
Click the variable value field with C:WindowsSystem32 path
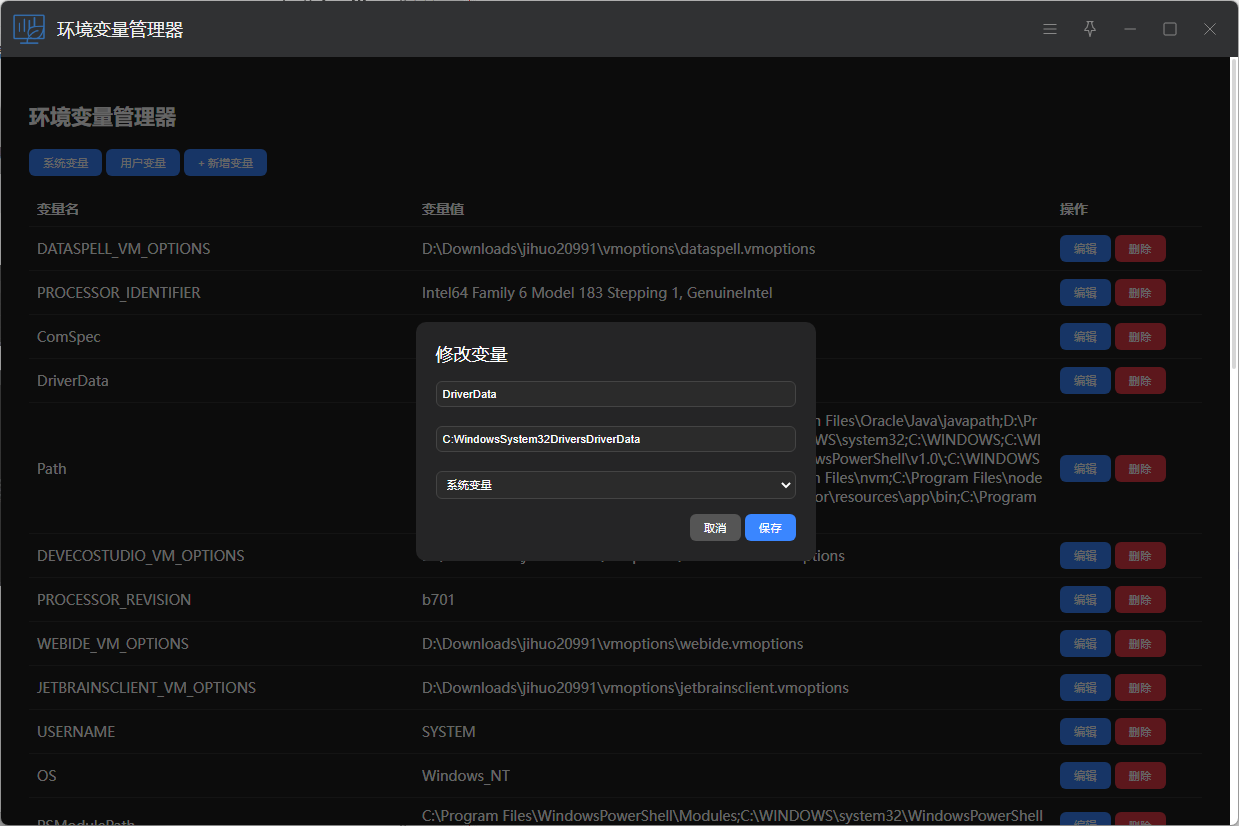(x=615, y=439)
